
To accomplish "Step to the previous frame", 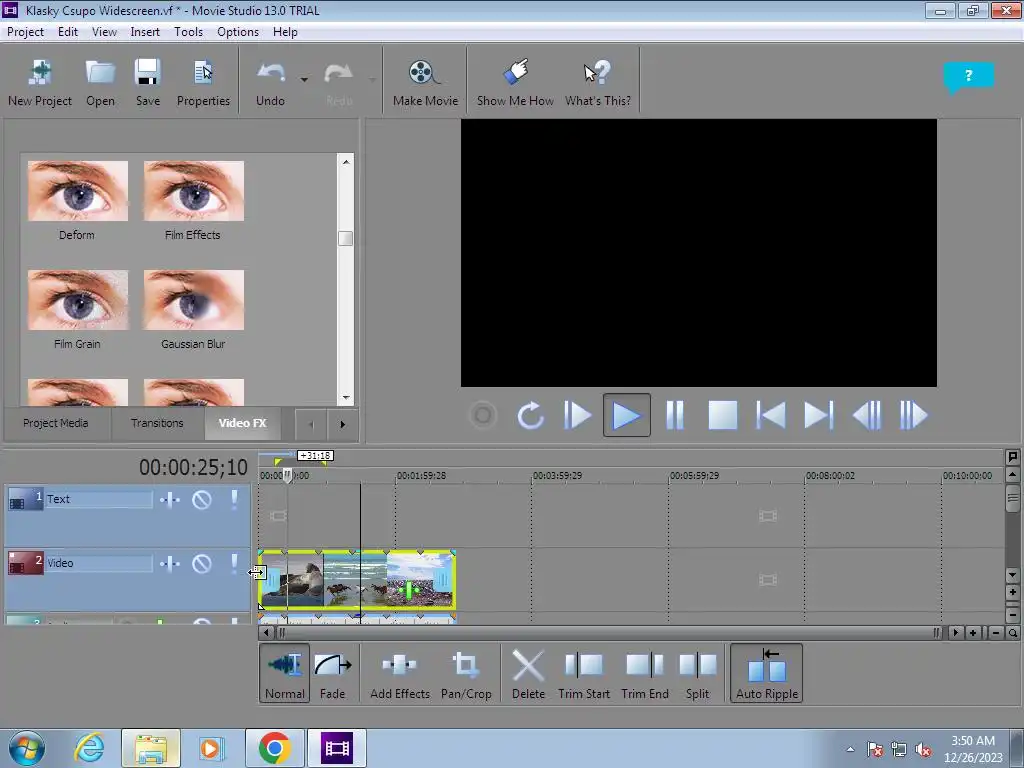I will [x=867, y=415].
